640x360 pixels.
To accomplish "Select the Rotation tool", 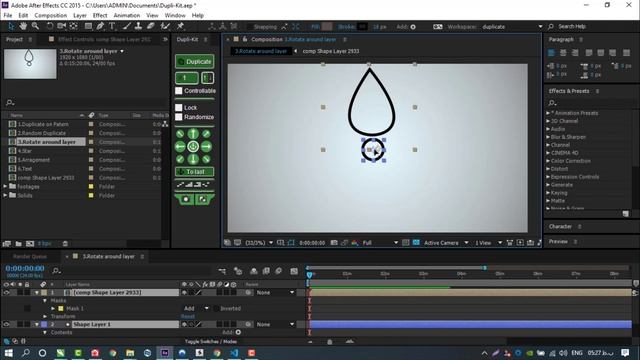I will [x=49, y=26].
